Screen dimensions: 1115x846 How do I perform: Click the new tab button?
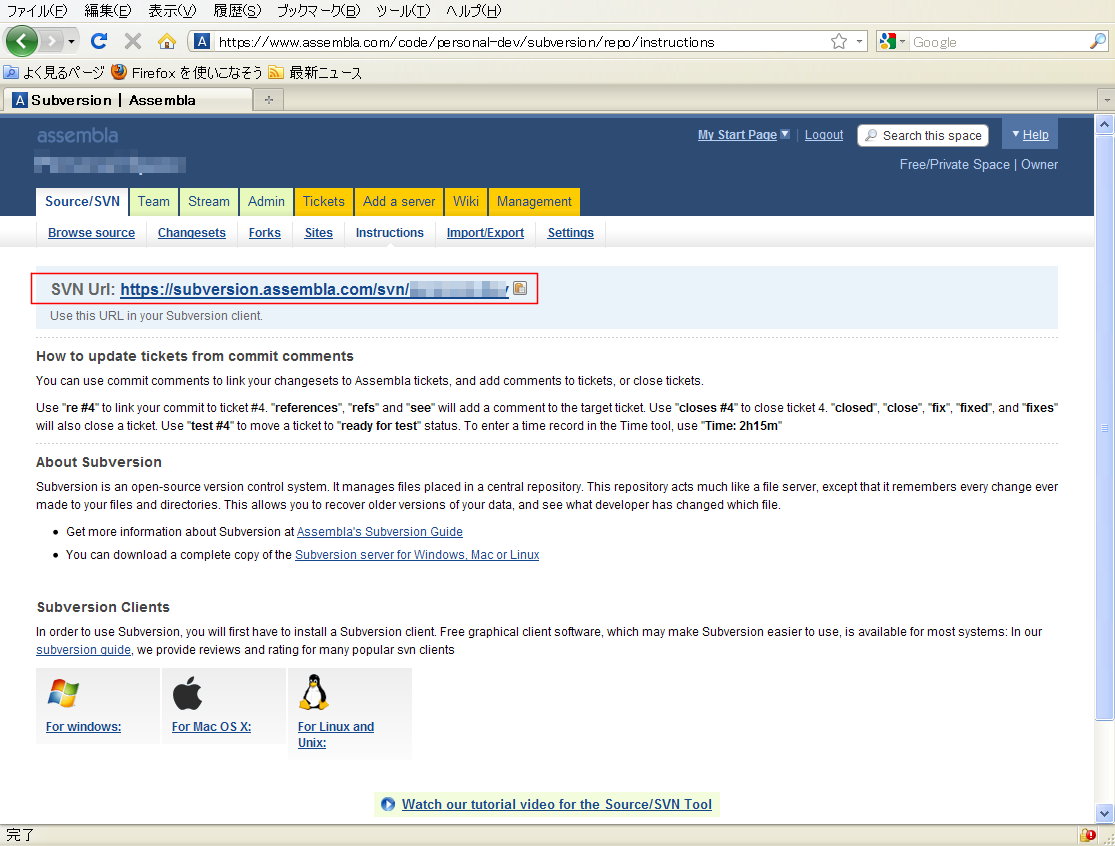click(268, 100)
